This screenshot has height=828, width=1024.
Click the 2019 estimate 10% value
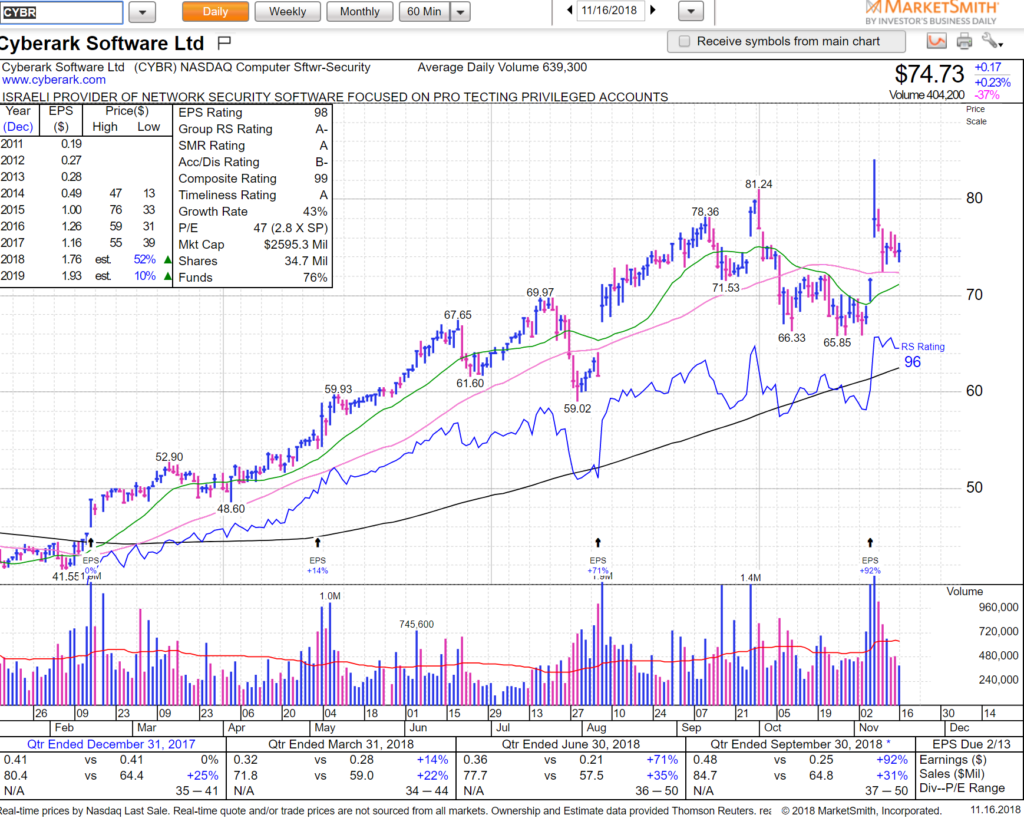(144, 276)
